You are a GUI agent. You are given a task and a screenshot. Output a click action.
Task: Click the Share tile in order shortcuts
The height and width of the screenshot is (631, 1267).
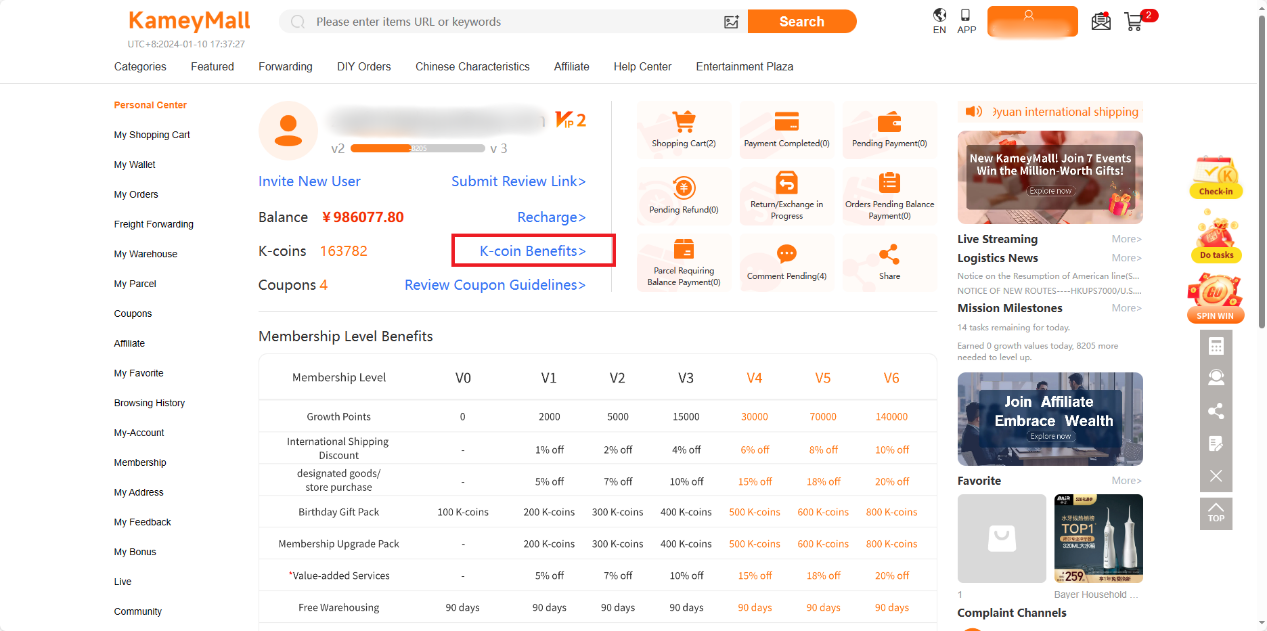[x=889, y=263]
